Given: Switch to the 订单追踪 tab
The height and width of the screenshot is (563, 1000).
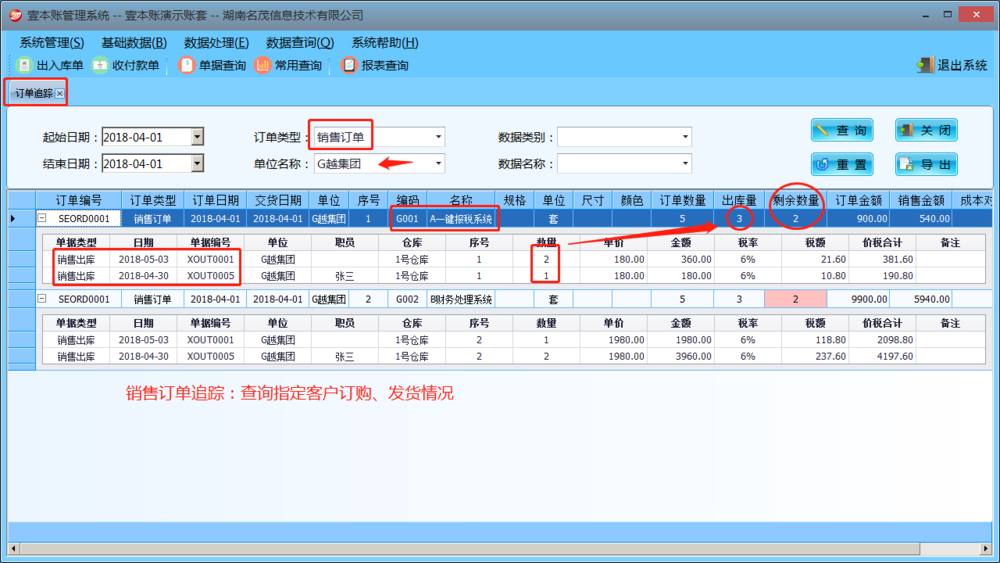Looking at the screenshot, I should [34, 93].
